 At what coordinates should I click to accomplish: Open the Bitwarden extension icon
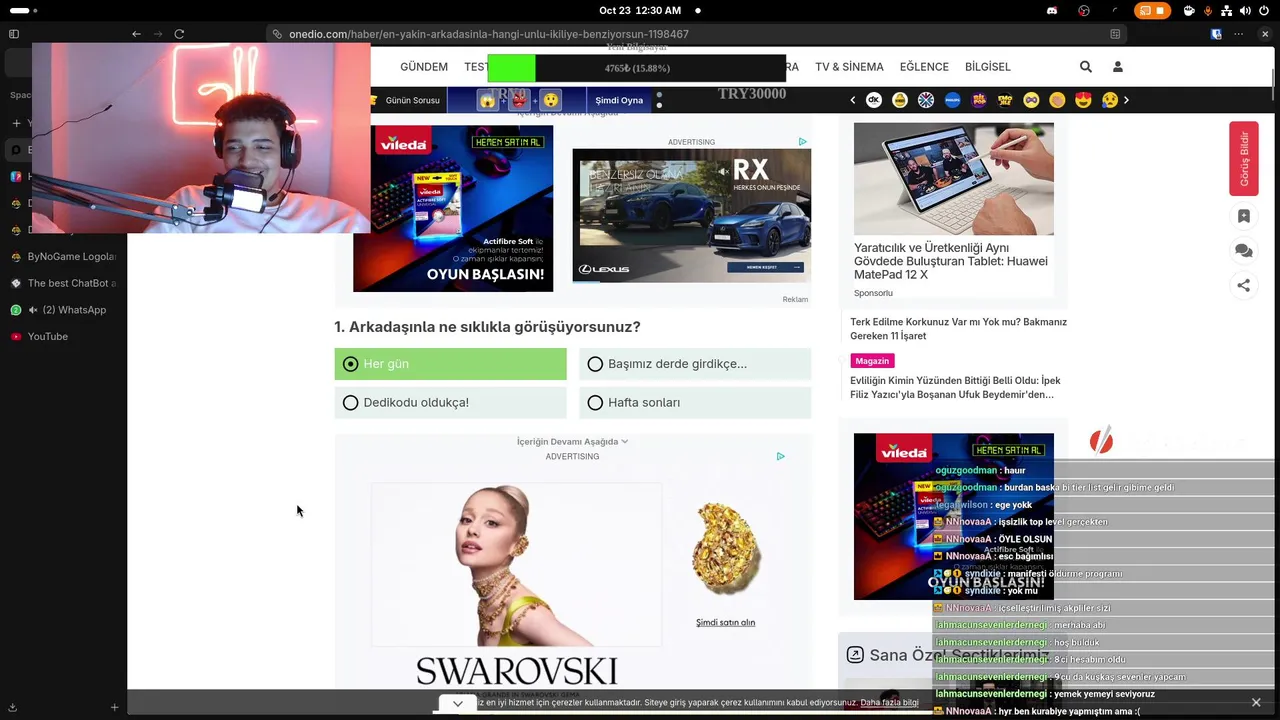[x=1216, y=34]
